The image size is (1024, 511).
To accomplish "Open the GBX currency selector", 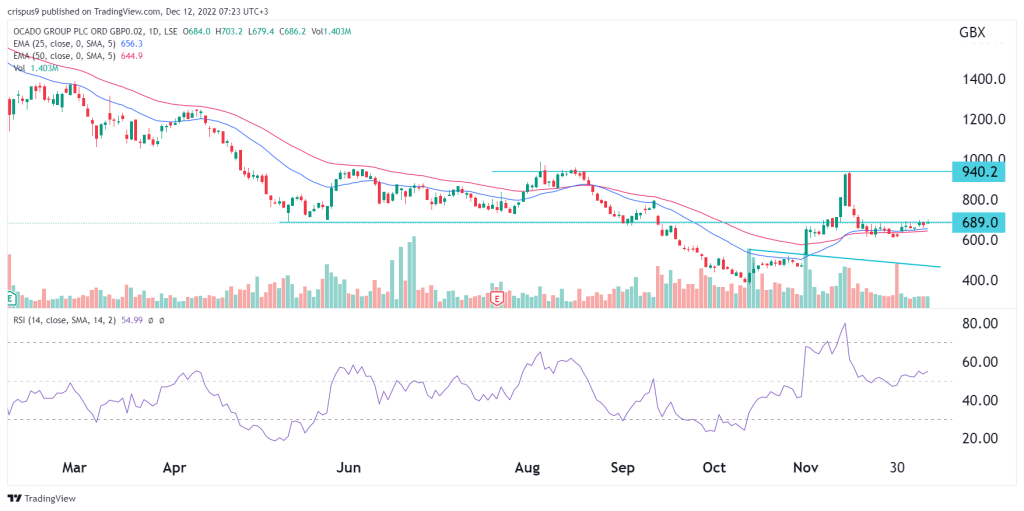I will coord(972,33).
